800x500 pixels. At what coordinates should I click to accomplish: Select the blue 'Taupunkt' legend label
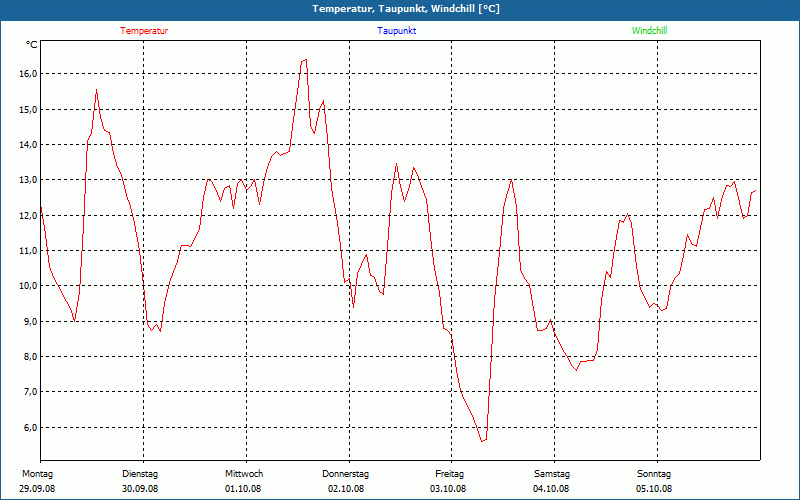(x=396, y=31)
